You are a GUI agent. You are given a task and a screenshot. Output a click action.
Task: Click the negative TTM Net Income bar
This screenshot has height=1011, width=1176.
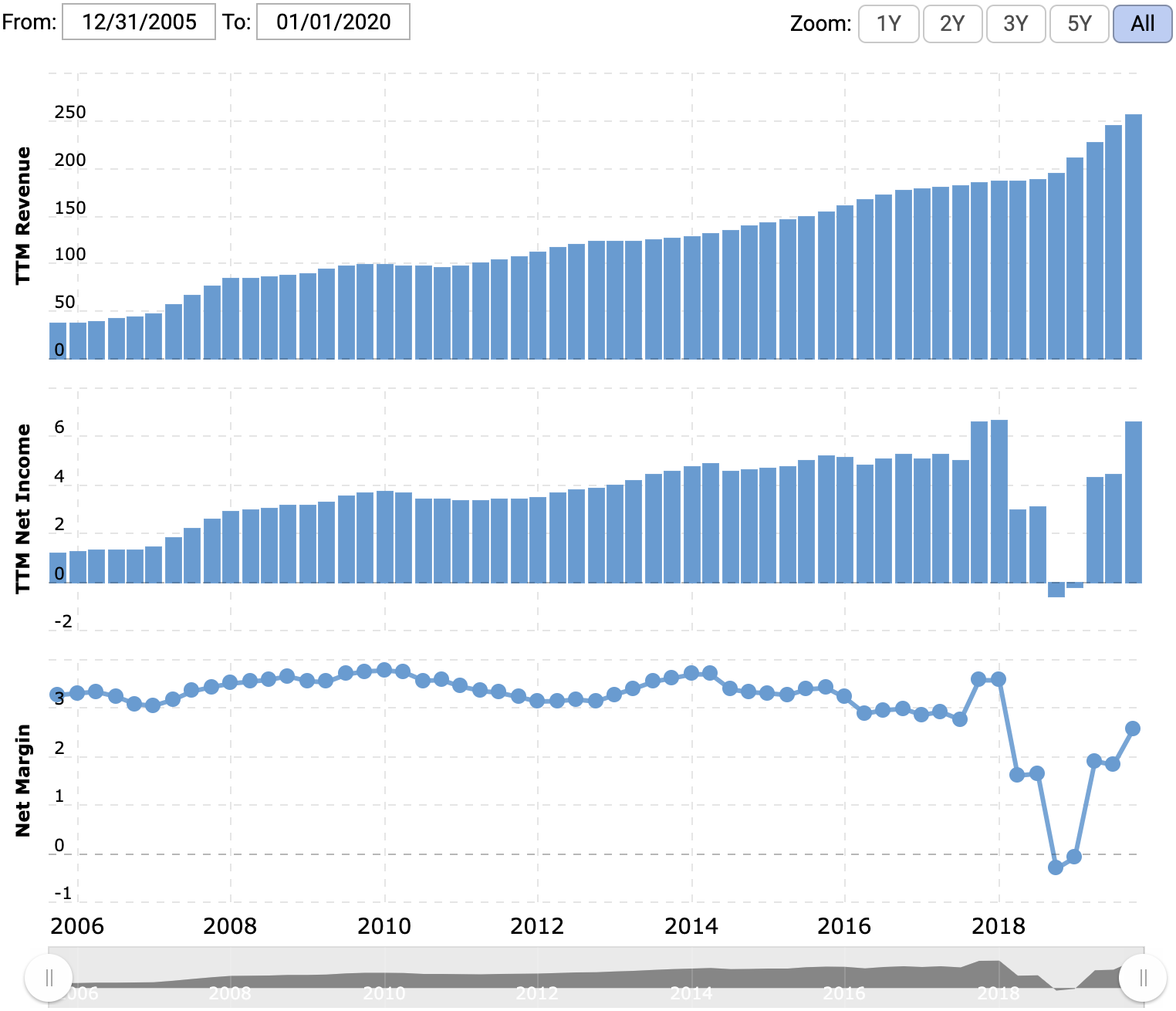(x=1056, y=590)
